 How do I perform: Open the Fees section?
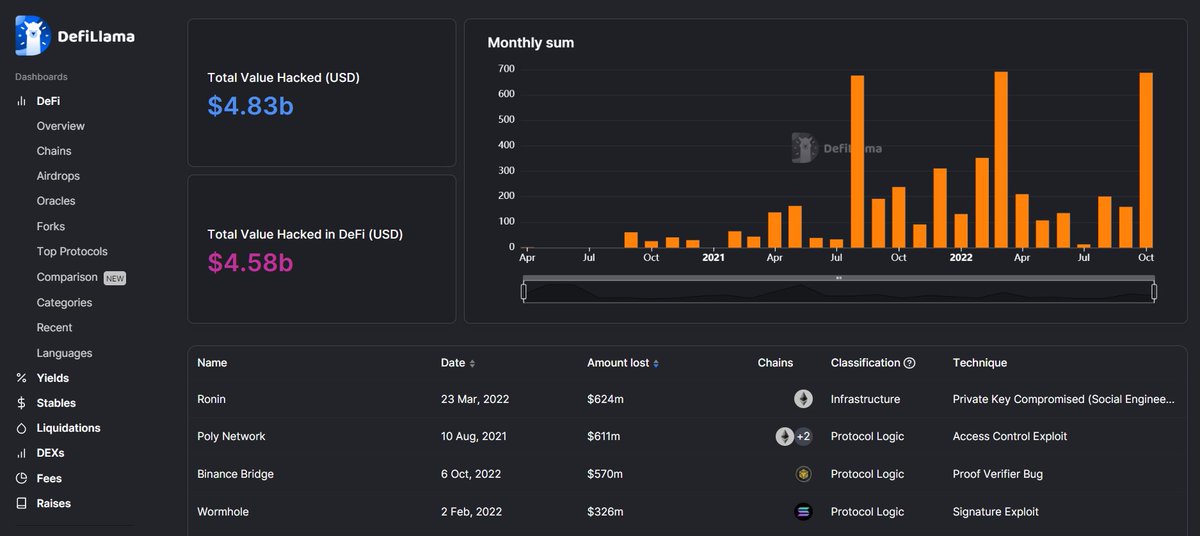point(49,478)
